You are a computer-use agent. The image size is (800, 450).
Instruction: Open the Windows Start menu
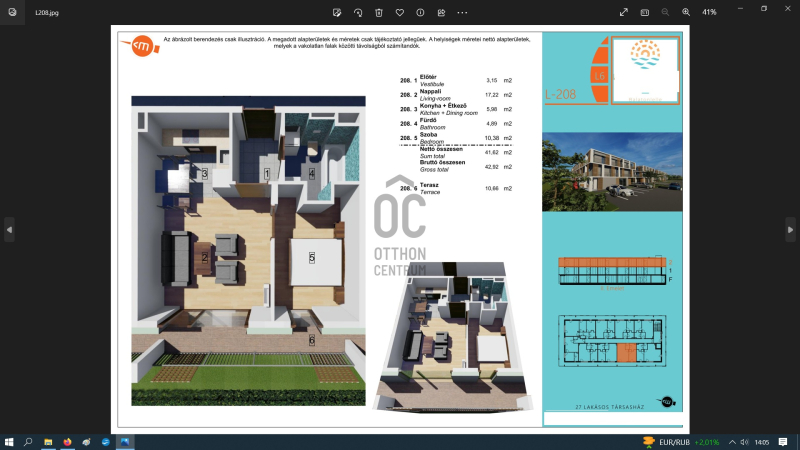9,441
